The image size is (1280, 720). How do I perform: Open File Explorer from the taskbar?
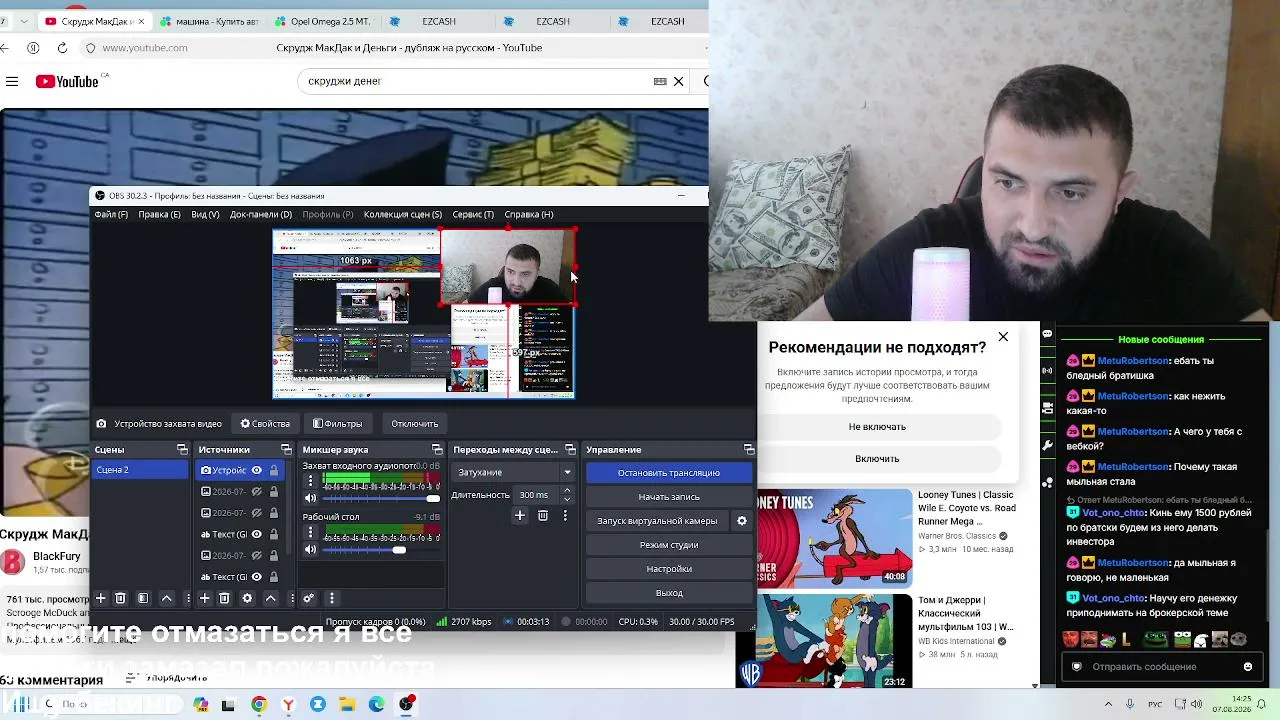[347, 704]
